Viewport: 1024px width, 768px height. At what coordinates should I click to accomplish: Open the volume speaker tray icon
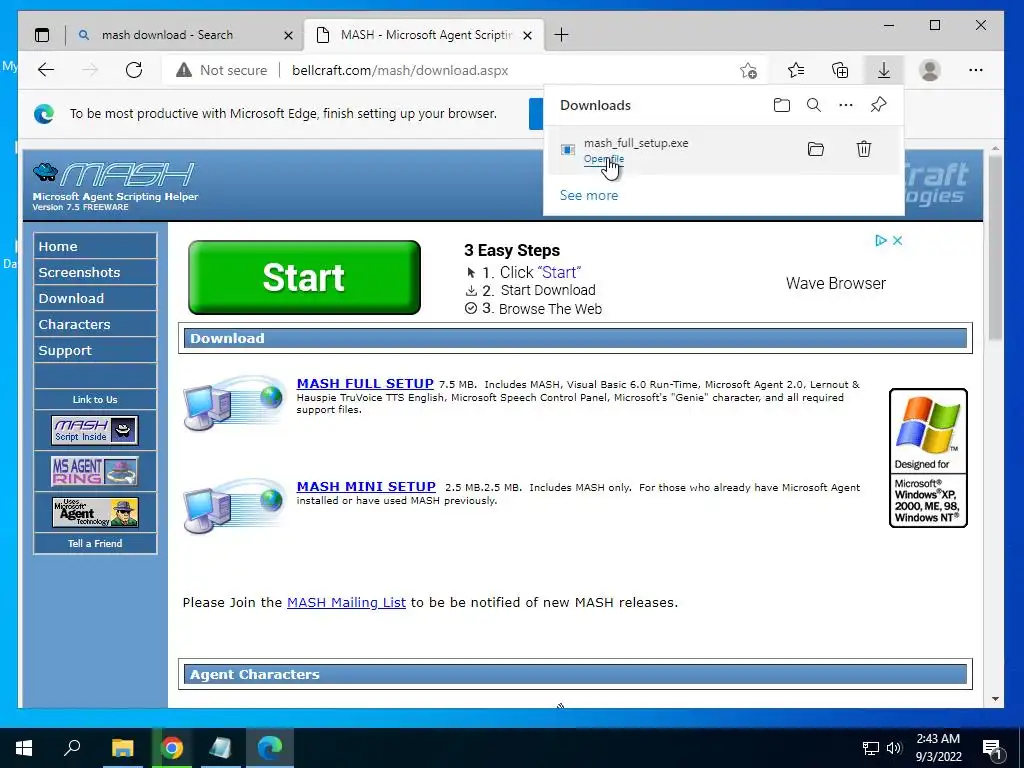pos(894,748)
